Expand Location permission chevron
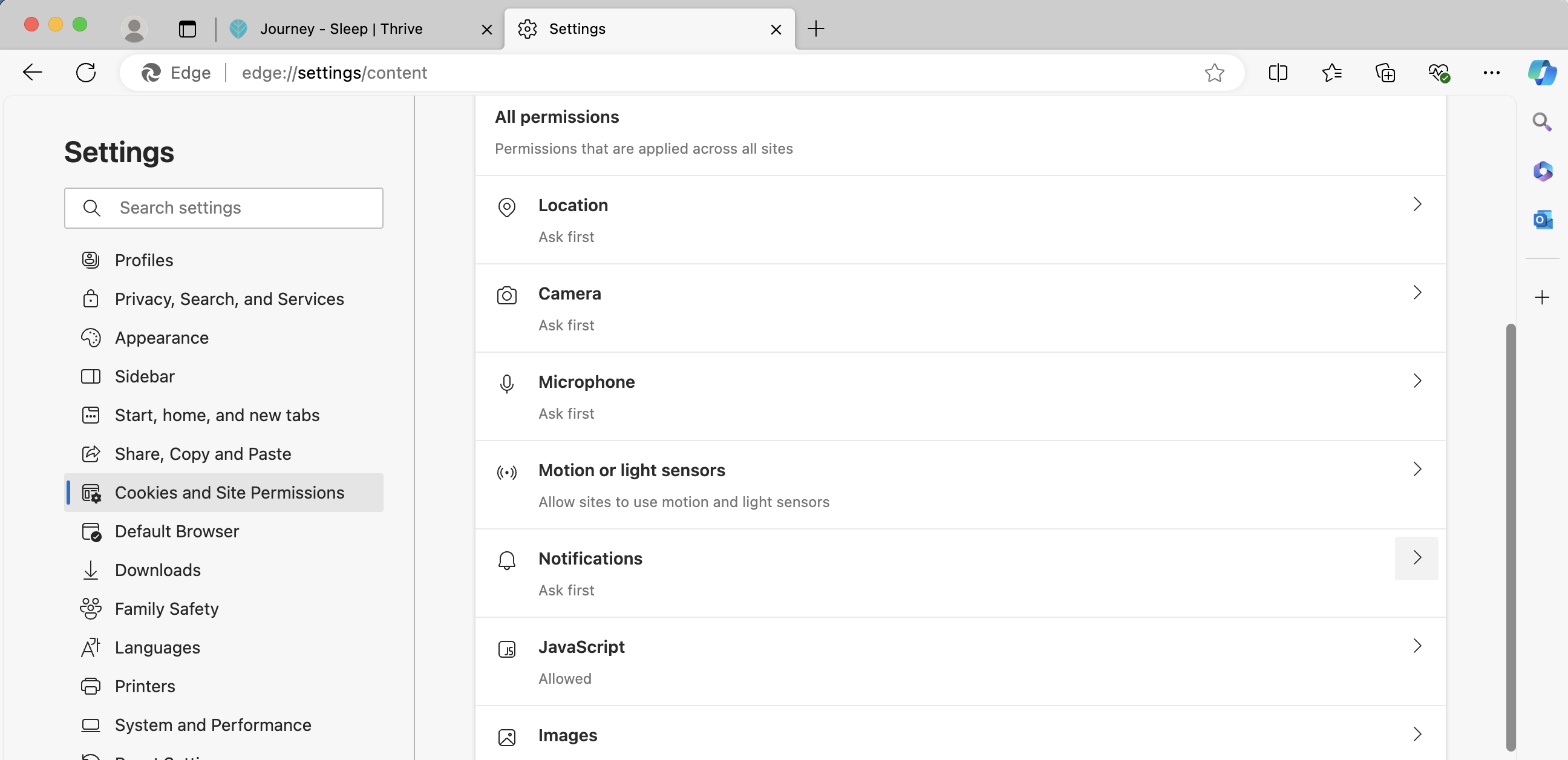 coord(1416,204)
